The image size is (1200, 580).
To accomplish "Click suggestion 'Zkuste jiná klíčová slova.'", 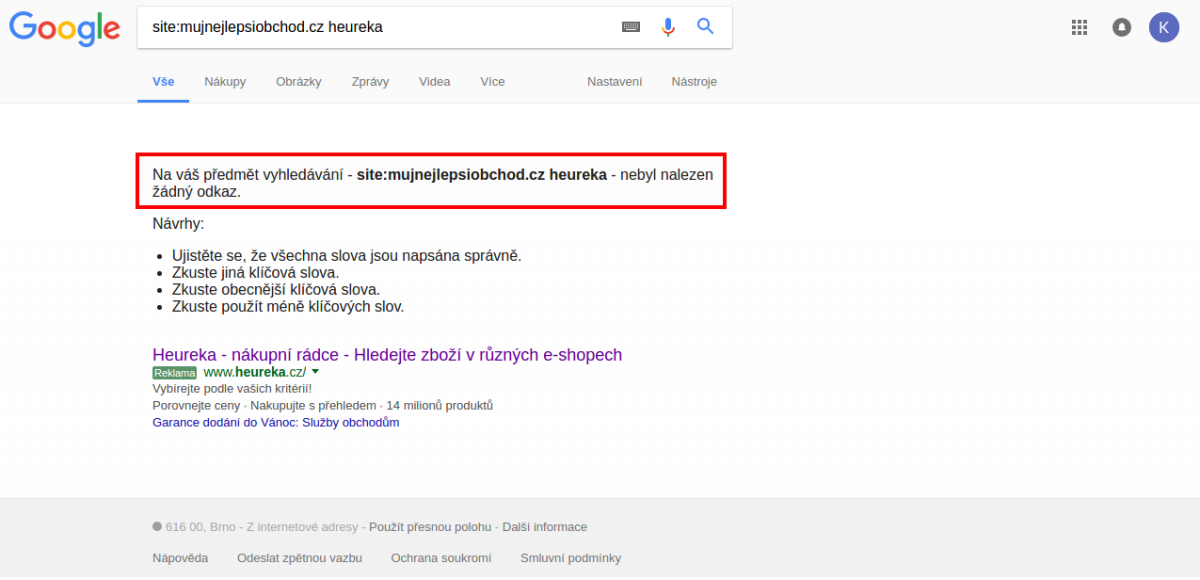I will (x=255, y=273).
